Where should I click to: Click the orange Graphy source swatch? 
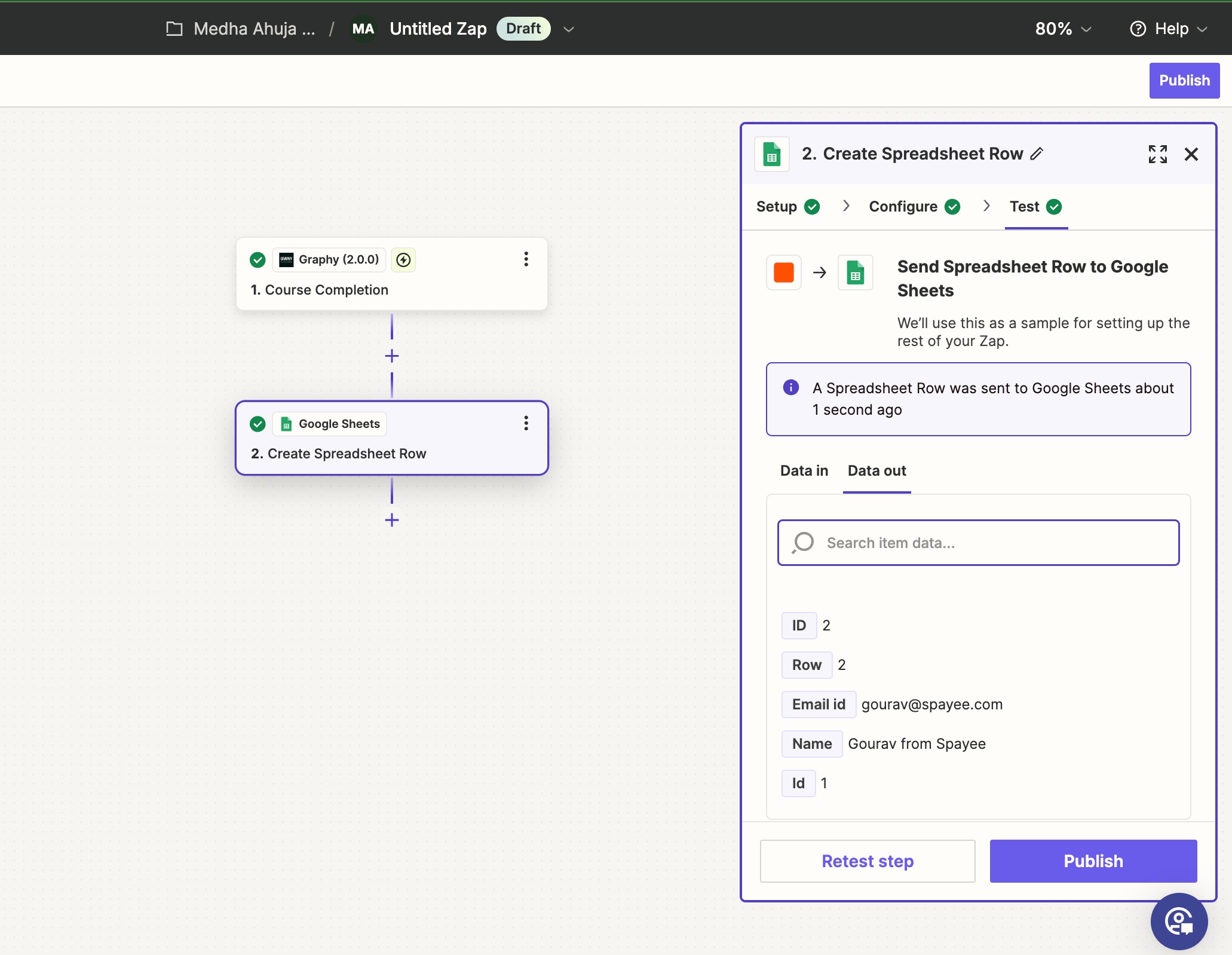[x=783, y=273]
